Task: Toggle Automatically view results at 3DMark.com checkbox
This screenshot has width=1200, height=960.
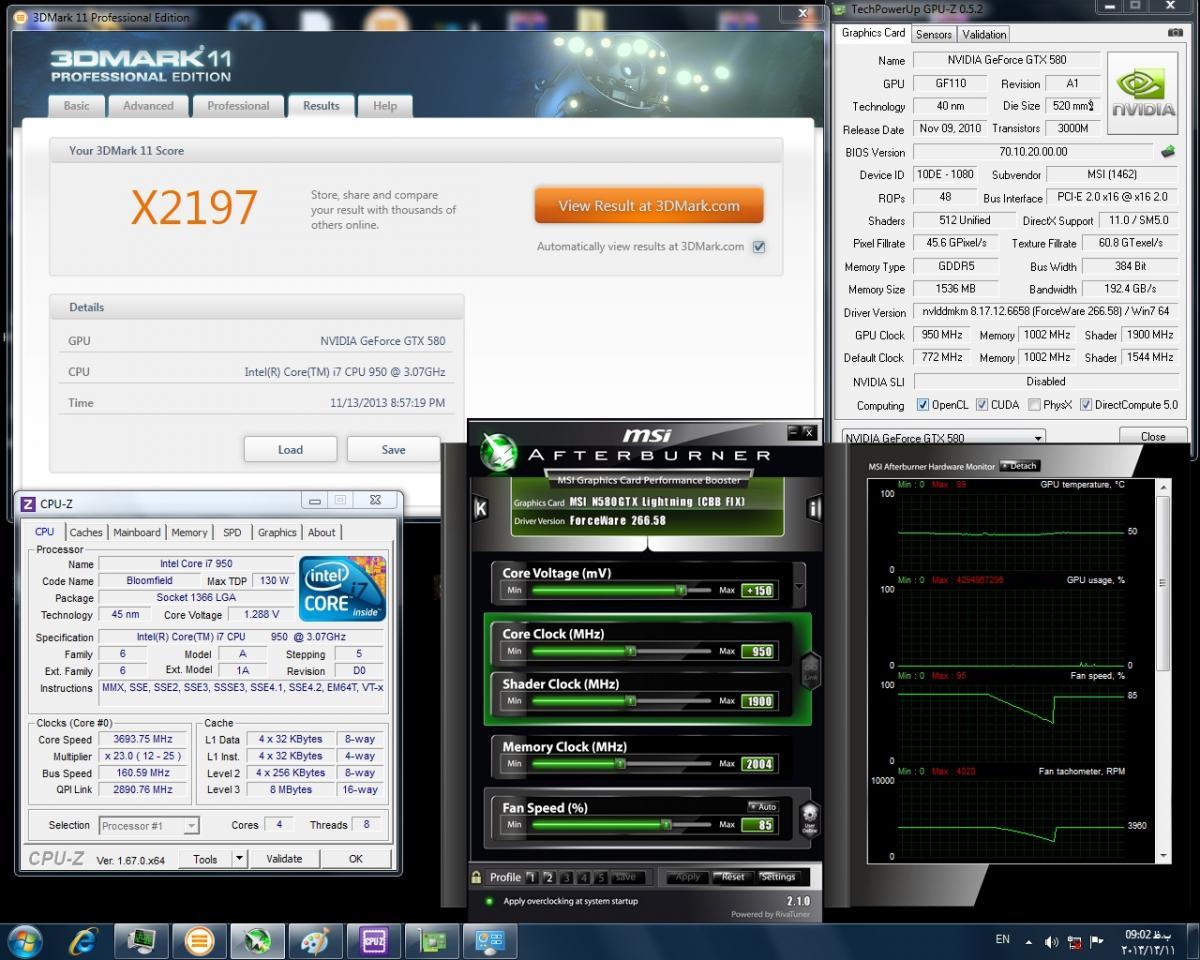Action: click(x=759, y=247)
